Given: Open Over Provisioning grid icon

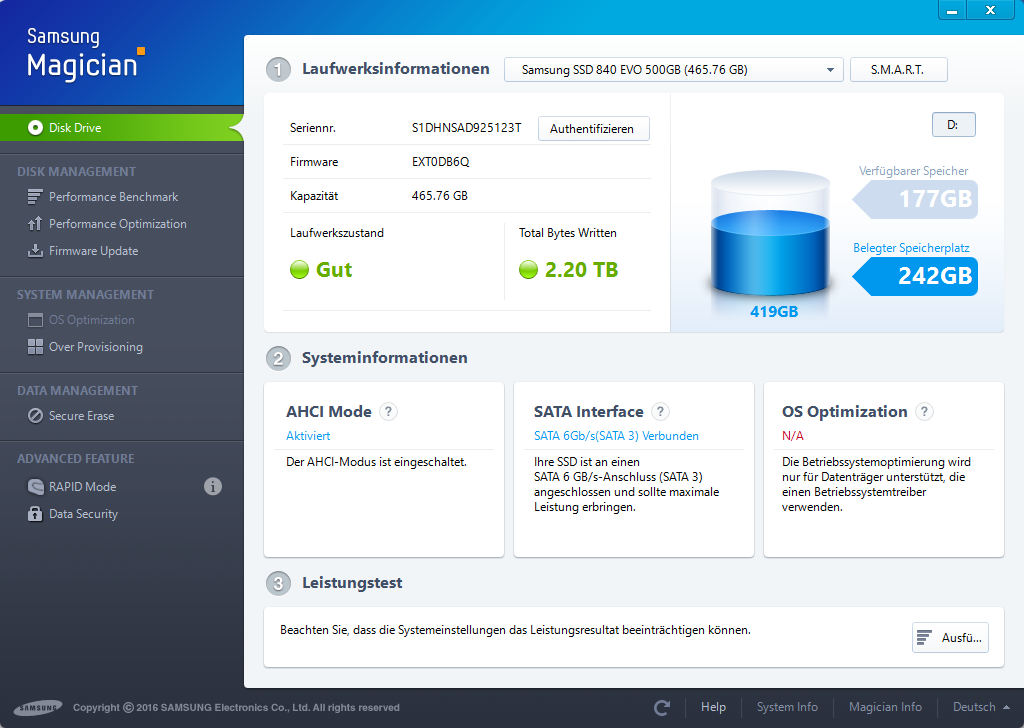Looking at the screenshot, I should (35, 347).
